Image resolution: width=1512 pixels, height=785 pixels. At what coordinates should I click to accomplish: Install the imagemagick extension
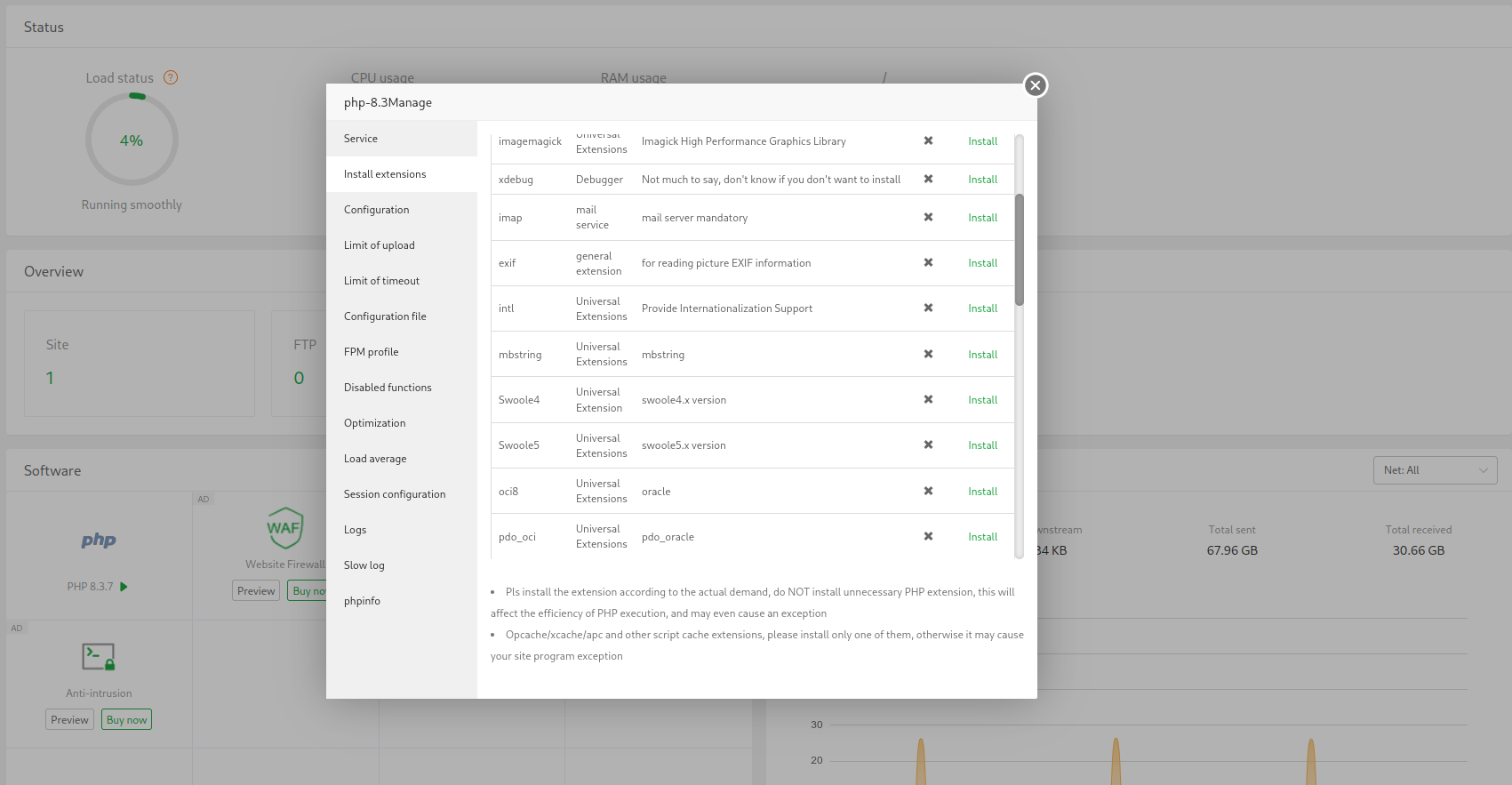982,141
